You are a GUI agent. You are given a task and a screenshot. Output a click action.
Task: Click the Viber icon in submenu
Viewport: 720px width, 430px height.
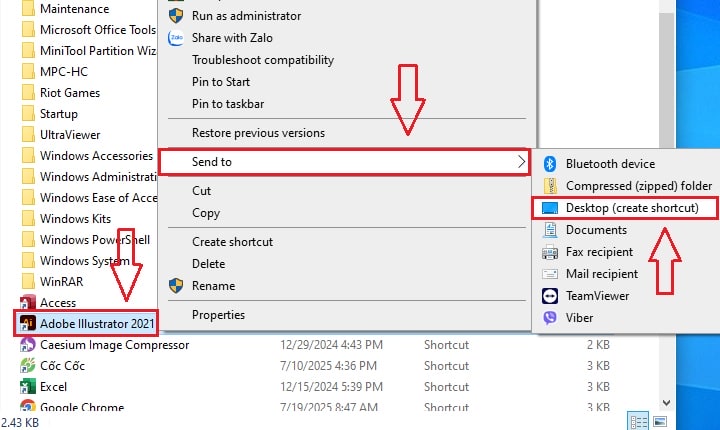pyautogui.click(x=550, y=318)
